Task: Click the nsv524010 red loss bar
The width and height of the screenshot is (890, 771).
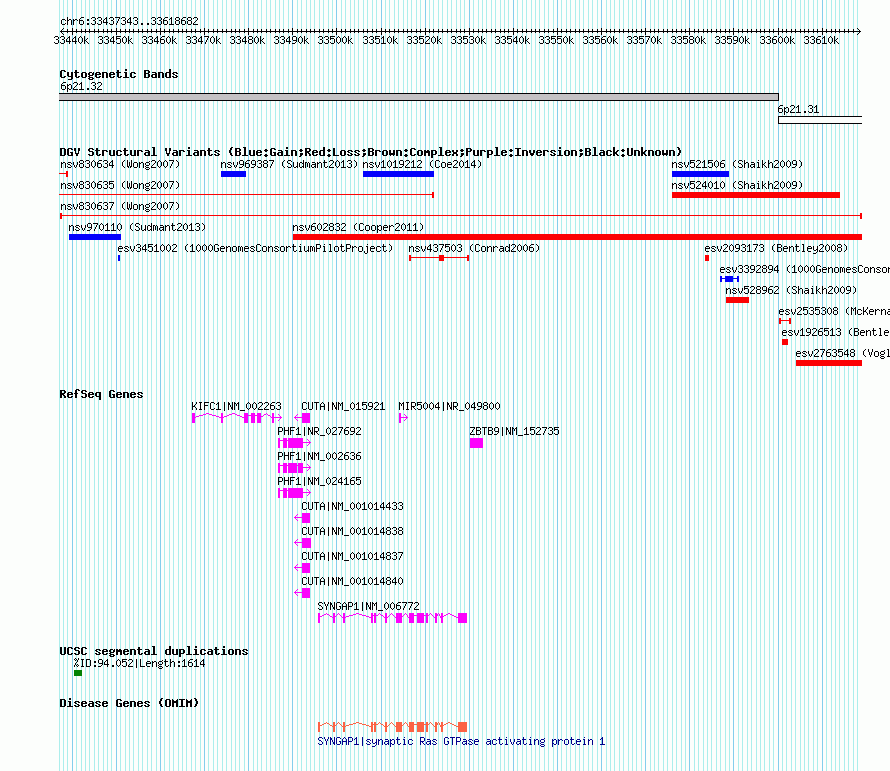Action: (x=755, y=195)
